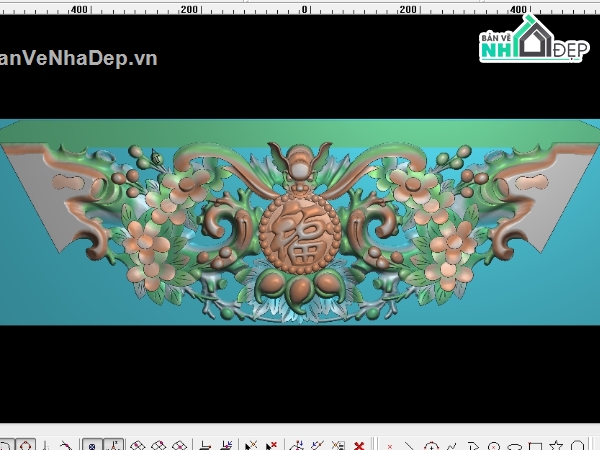Image resolution: width=600 pixels, height=450 pixels.
Task: Select the star shape tool
Action: [556, 445]
